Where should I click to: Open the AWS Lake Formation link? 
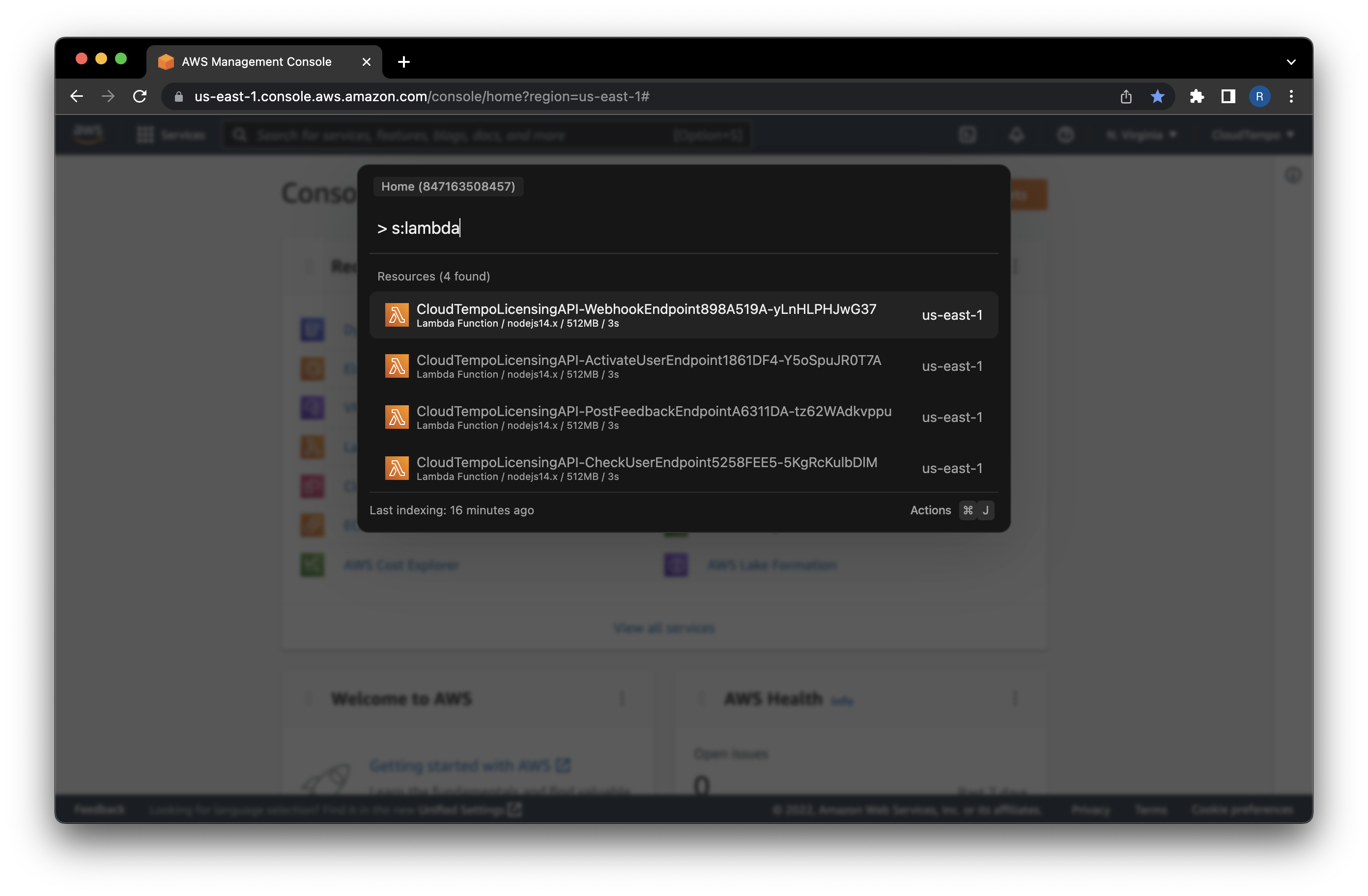click(x=772, y=565)
